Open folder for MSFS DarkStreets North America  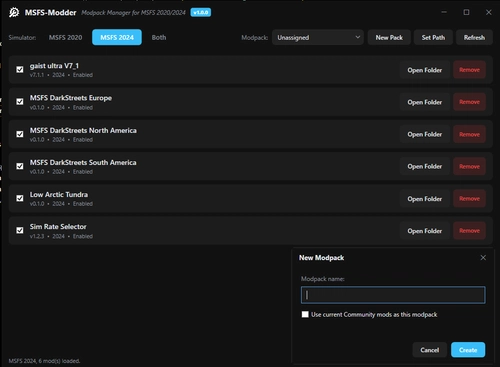pos(425,134)
